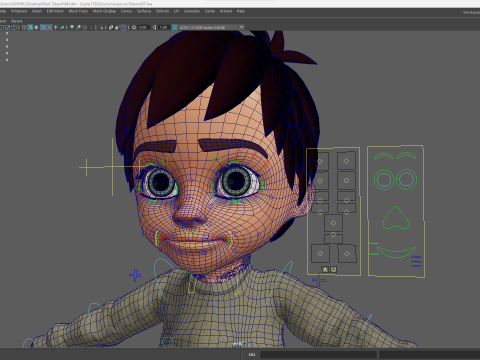The height and width of the screenshot is (360, 480).
Task: Click the gamma reset icon
Action: pos(154,27)
